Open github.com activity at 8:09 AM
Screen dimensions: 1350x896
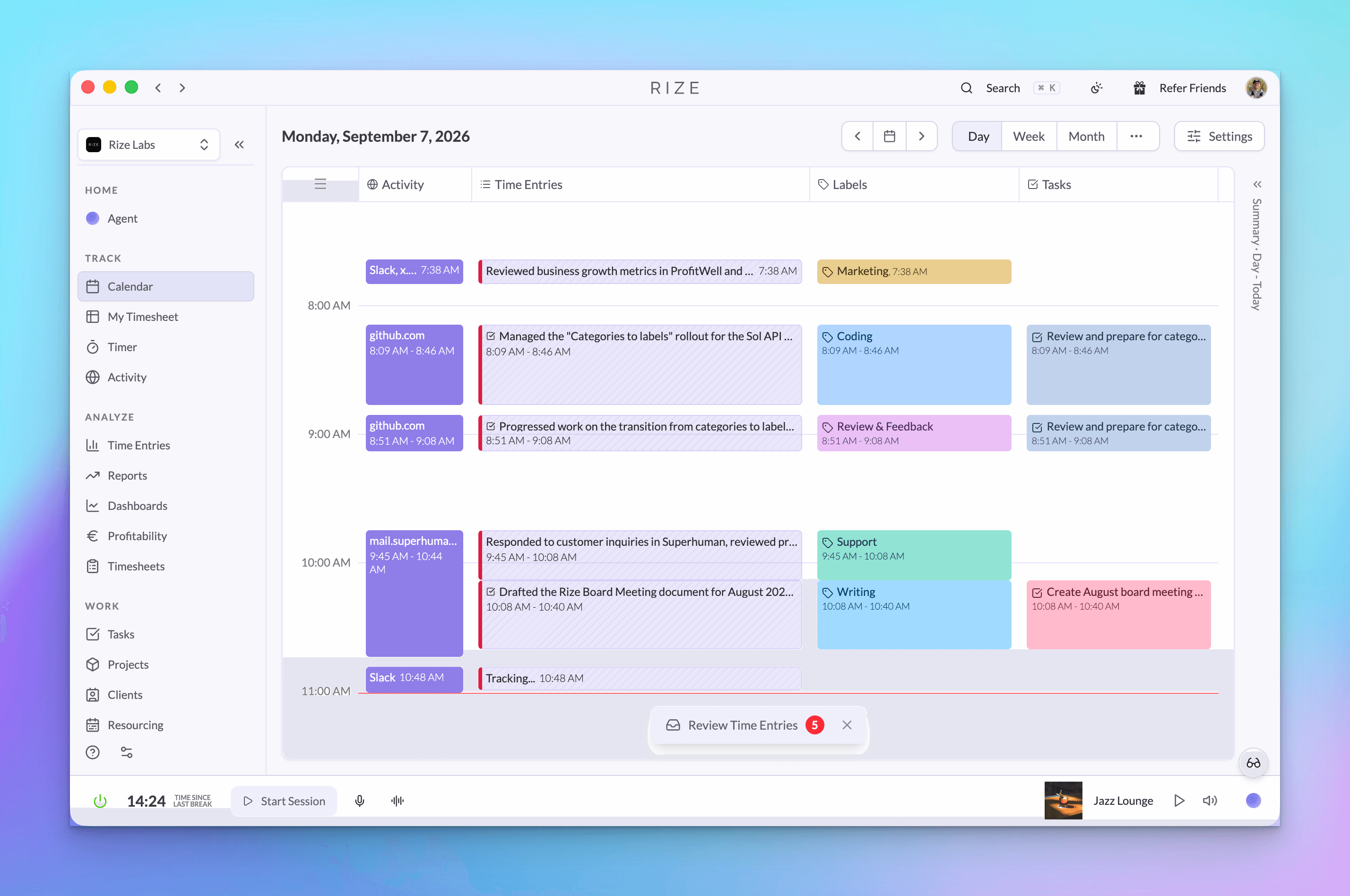click(415, 364)
